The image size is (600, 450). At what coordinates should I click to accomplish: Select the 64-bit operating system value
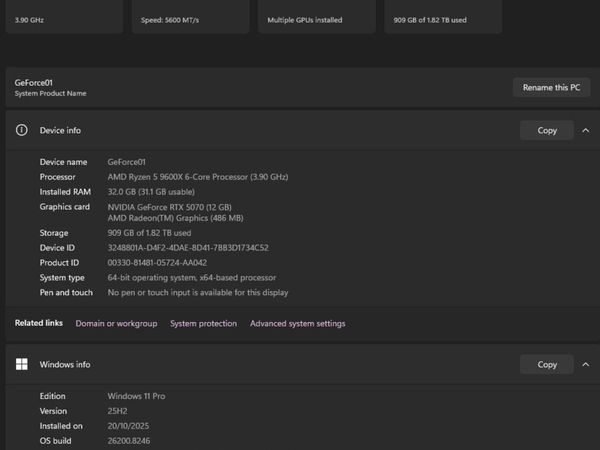[x=192, y=277]
